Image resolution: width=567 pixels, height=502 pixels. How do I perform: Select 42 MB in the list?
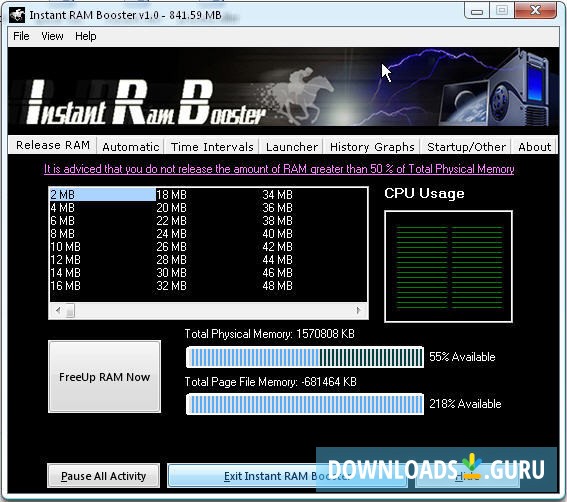click(277, 247)
